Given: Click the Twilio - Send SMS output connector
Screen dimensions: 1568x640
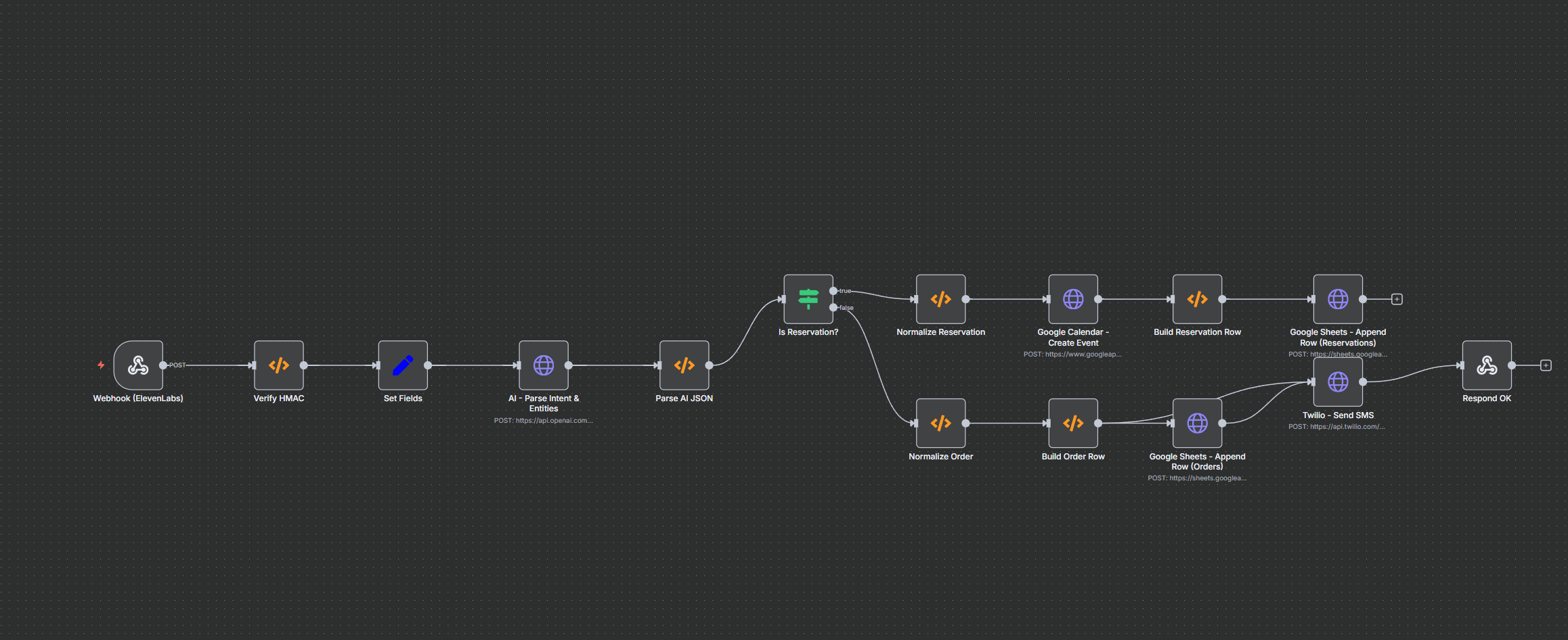Looking at the screenshot, I should tap(1363, 382).
